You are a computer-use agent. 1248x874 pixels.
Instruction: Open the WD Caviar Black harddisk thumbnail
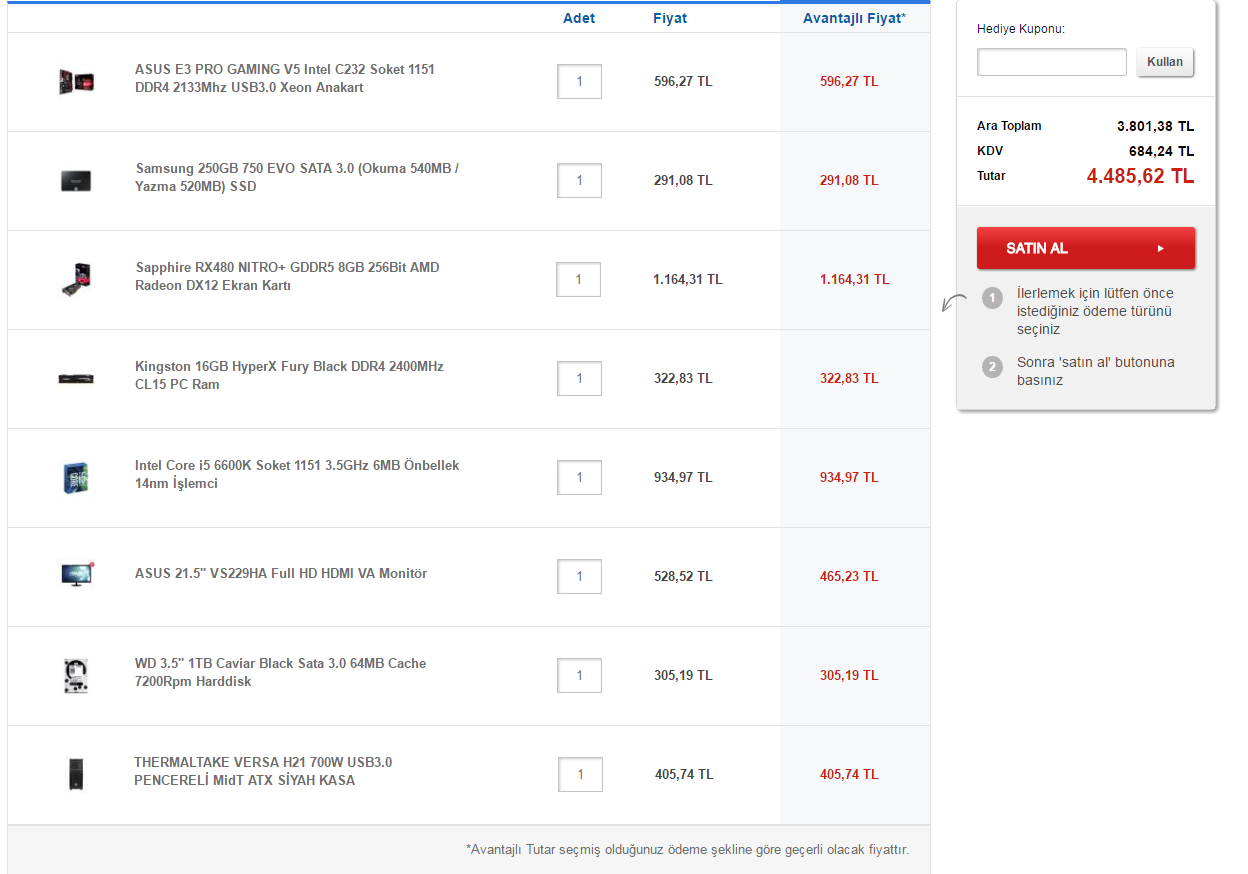coord(76,675)
